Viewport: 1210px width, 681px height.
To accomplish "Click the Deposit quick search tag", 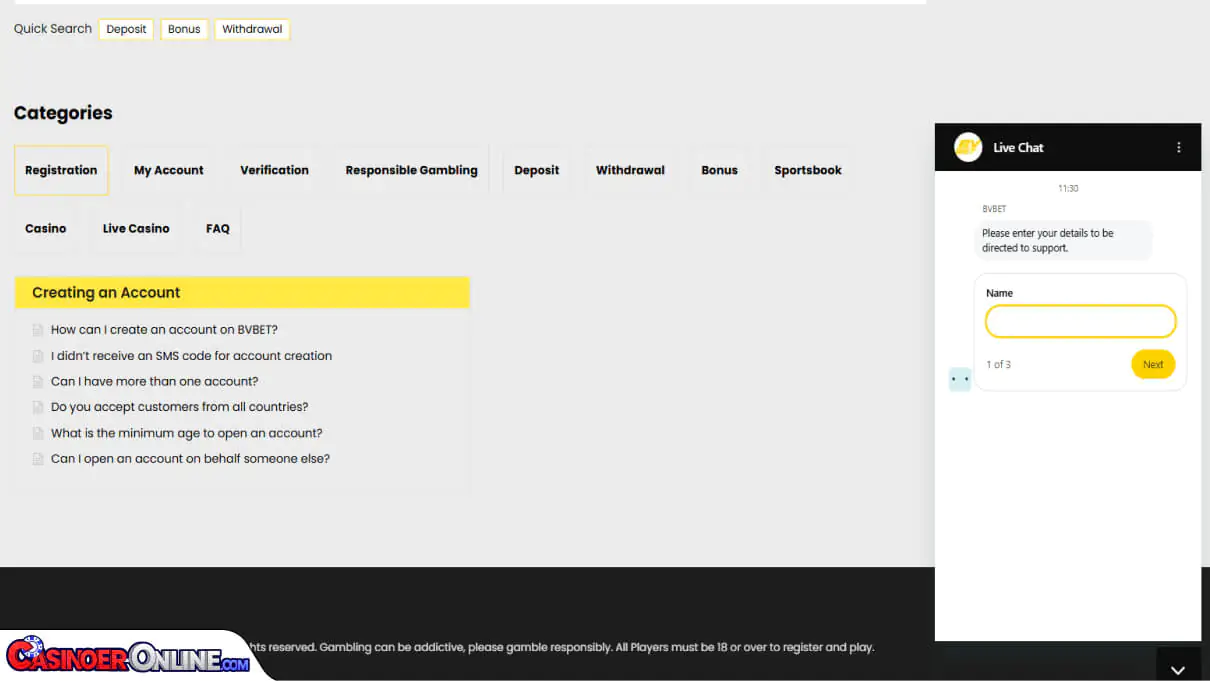I will pyautogui.click(x=126, y=29).
